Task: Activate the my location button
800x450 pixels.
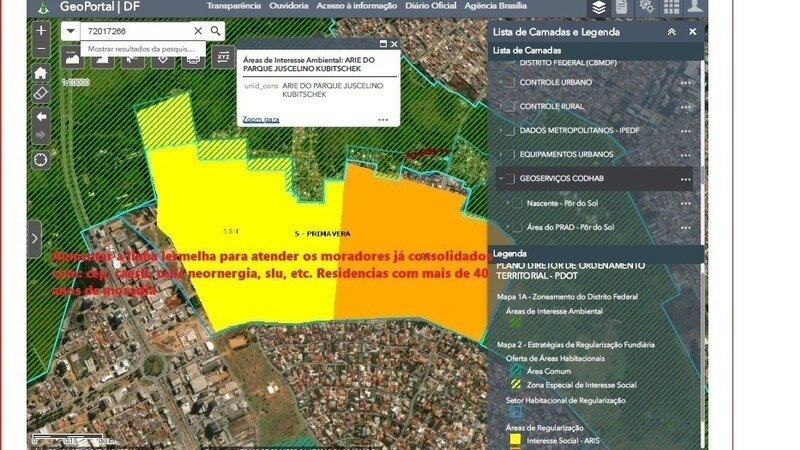Action: pos(41,159)
